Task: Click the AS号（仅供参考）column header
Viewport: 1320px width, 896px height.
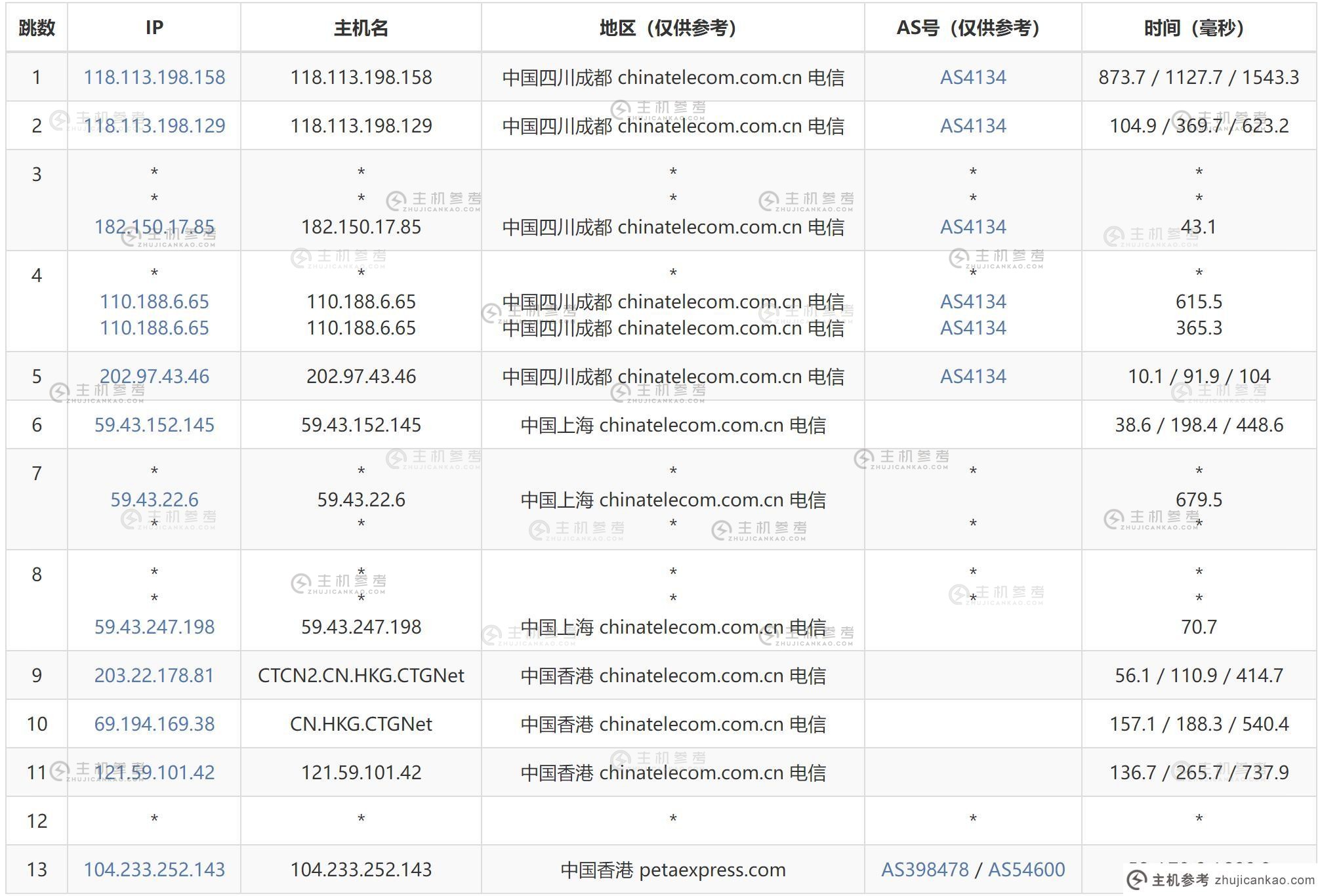Action: point(973,28)
